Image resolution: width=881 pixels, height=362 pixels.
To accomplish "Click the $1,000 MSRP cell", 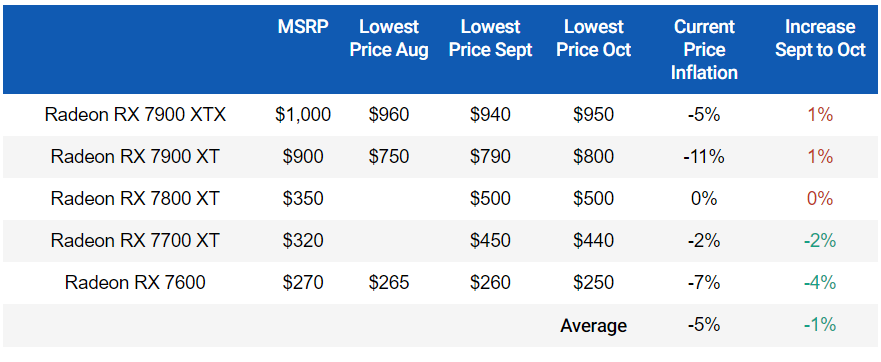I will 303,115.
